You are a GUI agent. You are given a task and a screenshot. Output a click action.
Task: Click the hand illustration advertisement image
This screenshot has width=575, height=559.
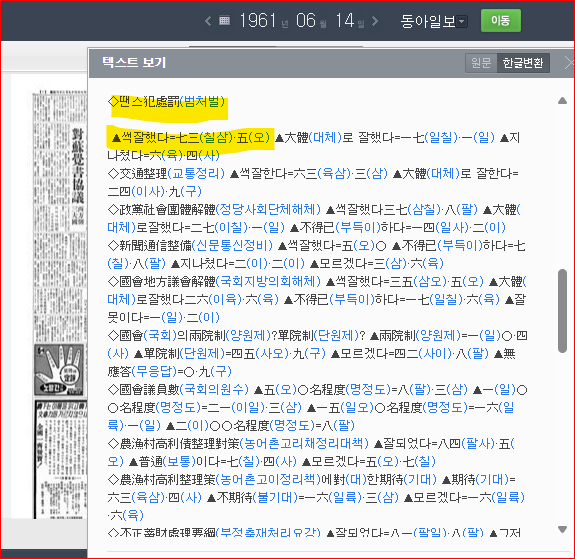pyautogui.click(x=59, y=370)
